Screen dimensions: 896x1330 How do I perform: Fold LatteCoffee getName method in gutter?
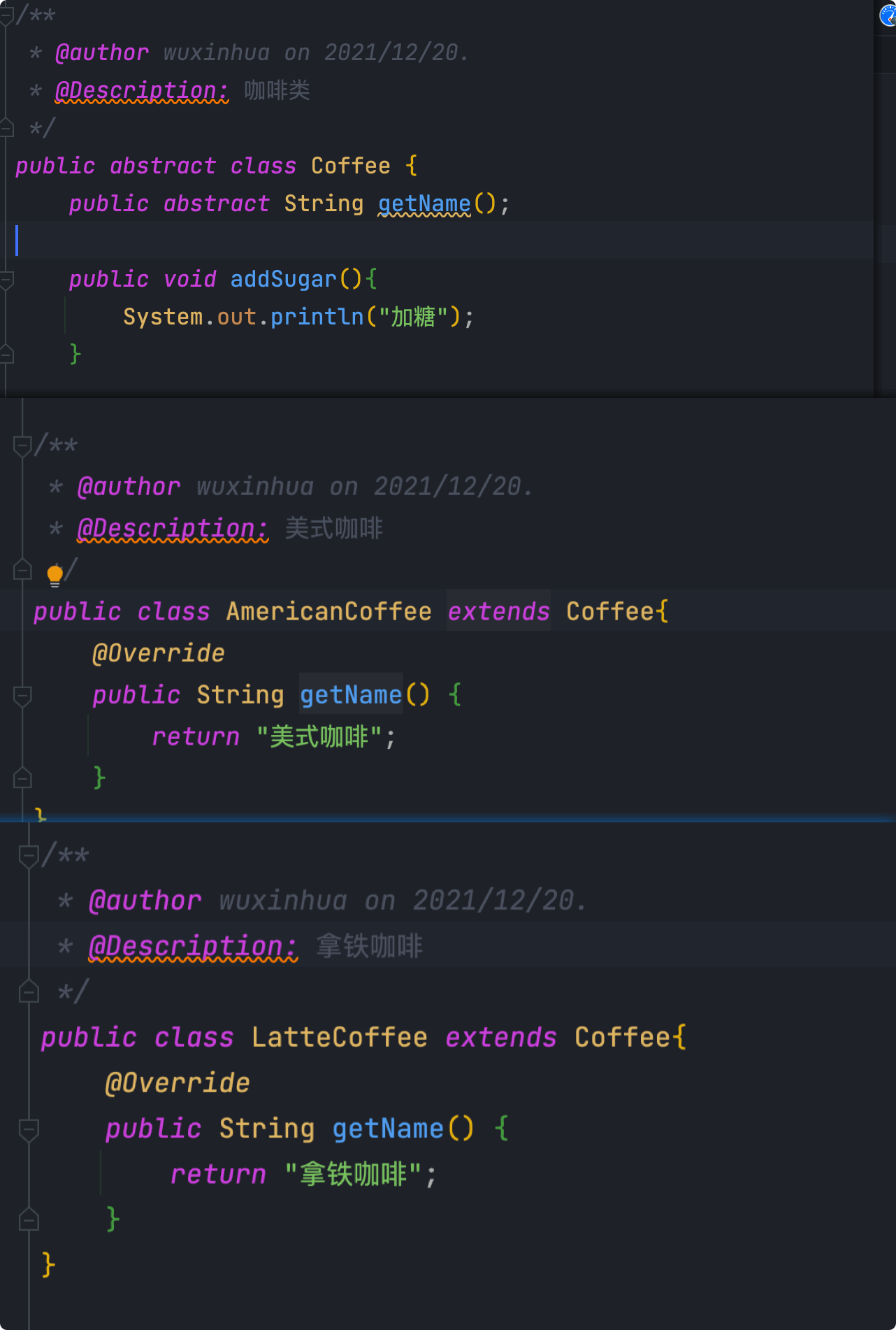coord(29,1129)
